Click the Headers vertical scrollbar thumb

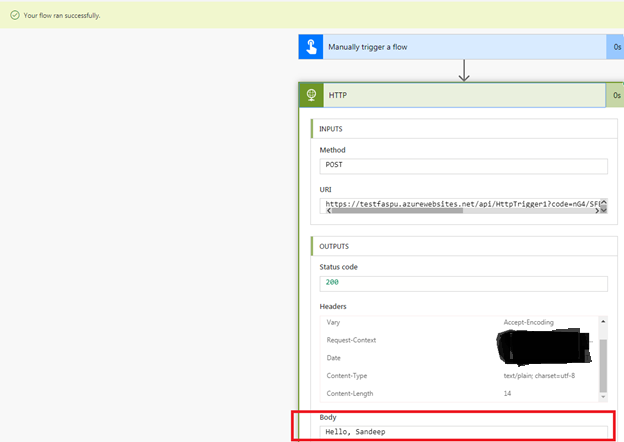point(603,366)
